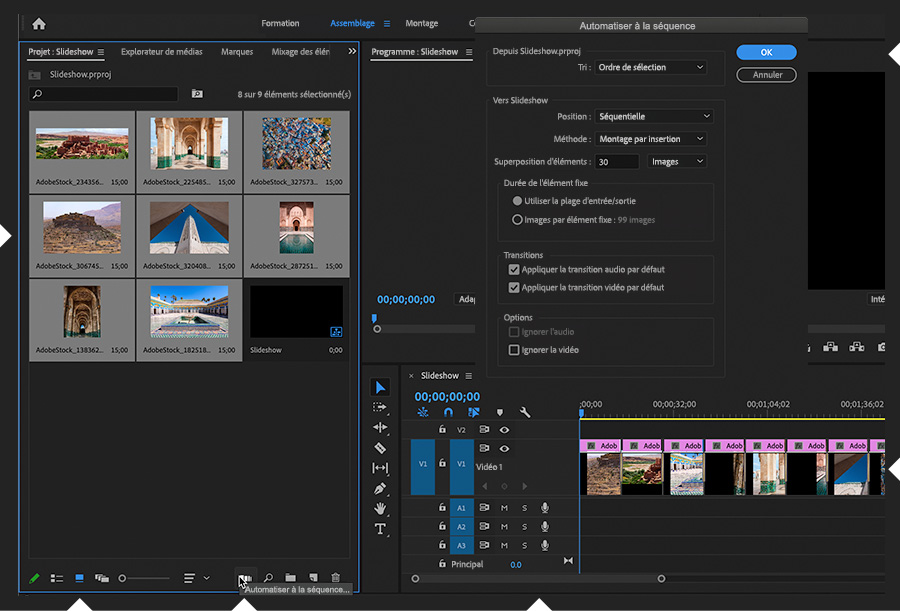900x611 pixels.
Task: Click the OK button
Action: pos(766,52)
